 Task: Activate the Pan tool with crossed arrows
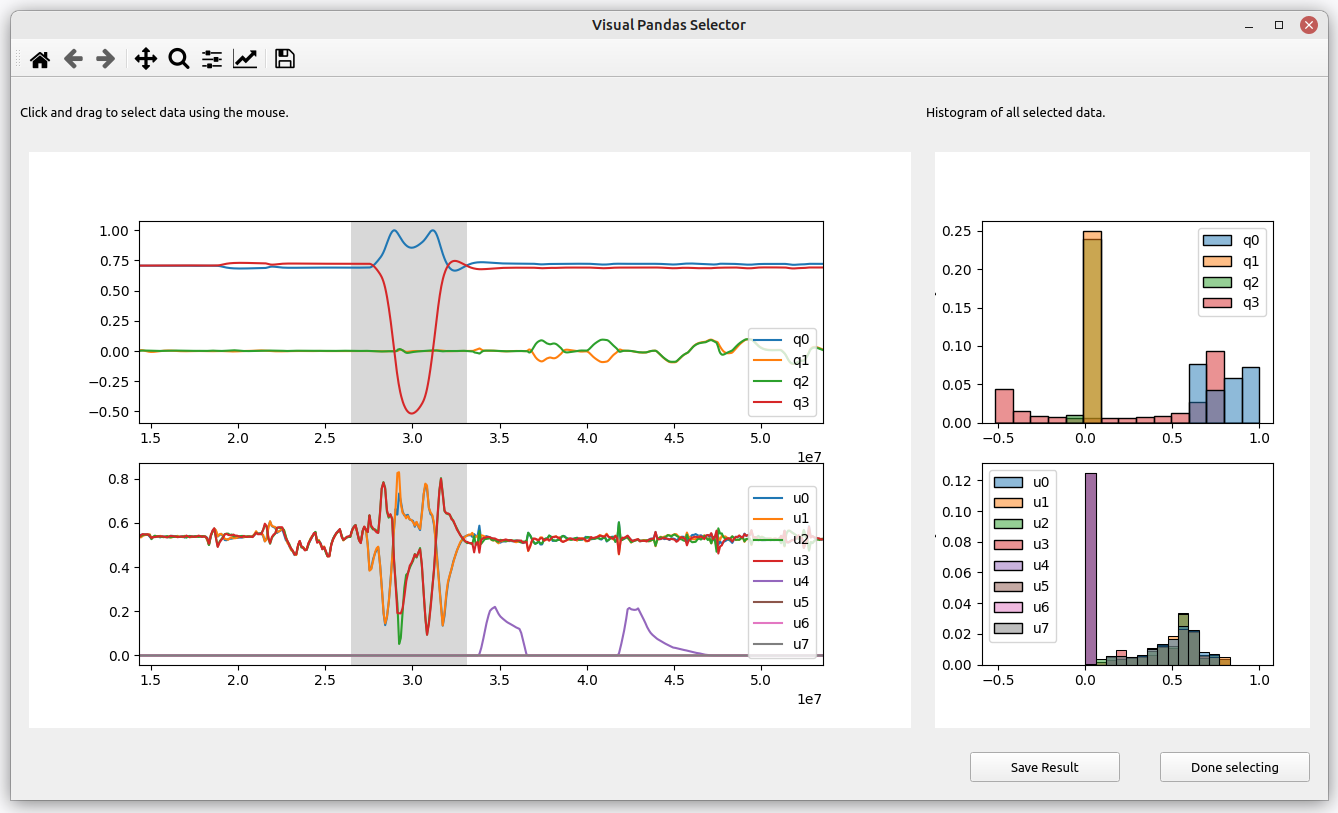146,59
